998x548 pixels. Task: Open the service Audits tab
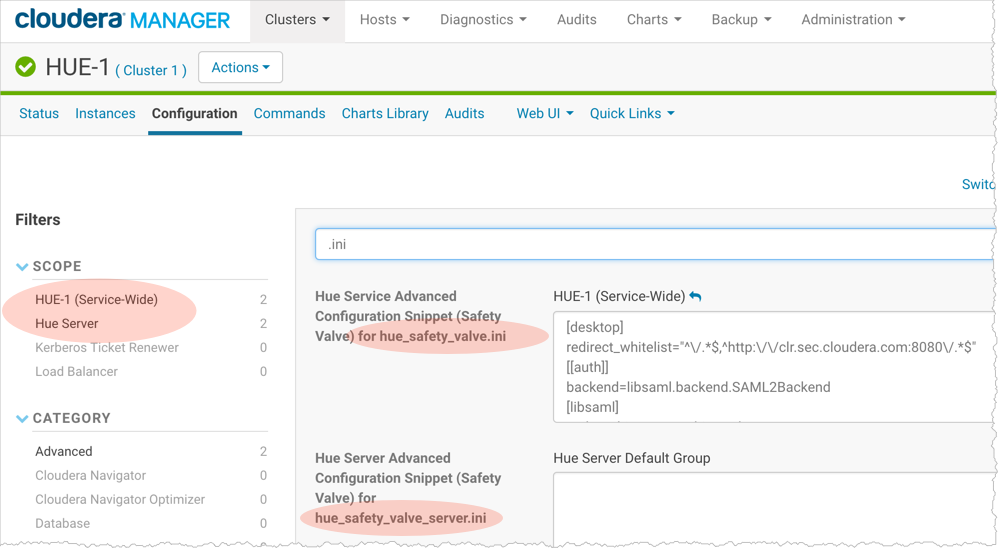tap(464, 113)
